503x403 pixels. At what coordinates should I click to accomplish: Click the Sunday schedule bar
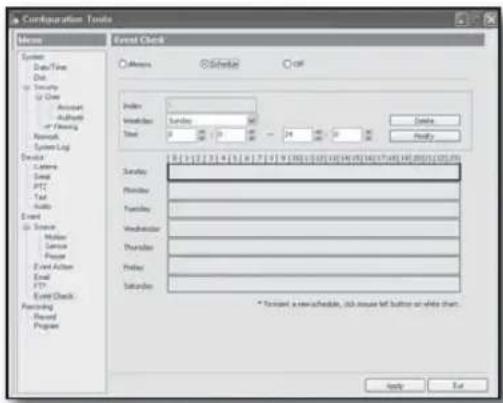pos(314,172)
